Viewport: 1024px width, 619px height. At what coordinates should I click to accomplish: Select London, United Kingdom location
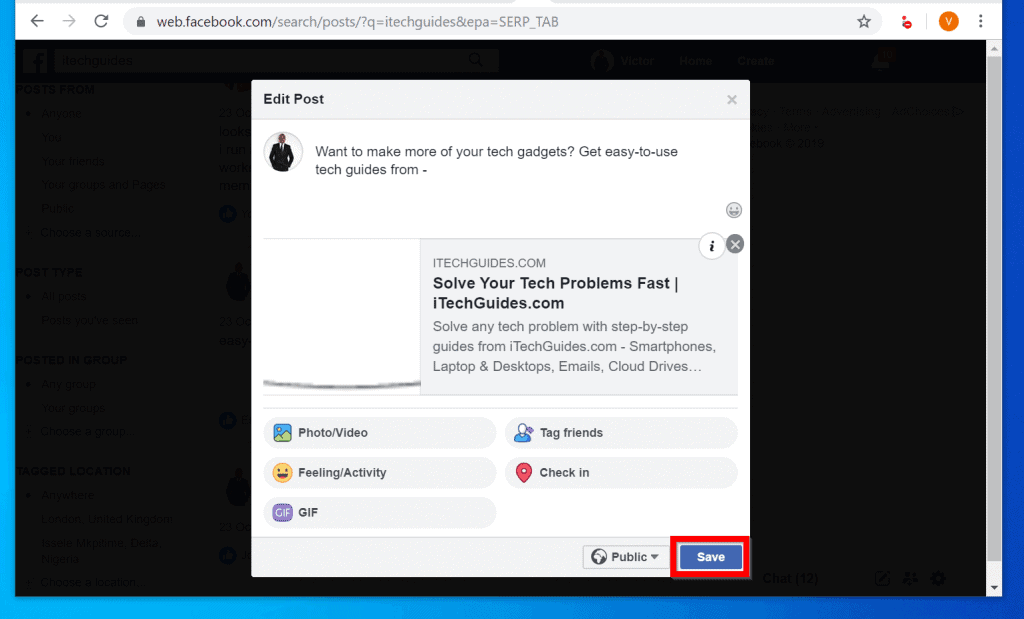(x=107, y=519)
